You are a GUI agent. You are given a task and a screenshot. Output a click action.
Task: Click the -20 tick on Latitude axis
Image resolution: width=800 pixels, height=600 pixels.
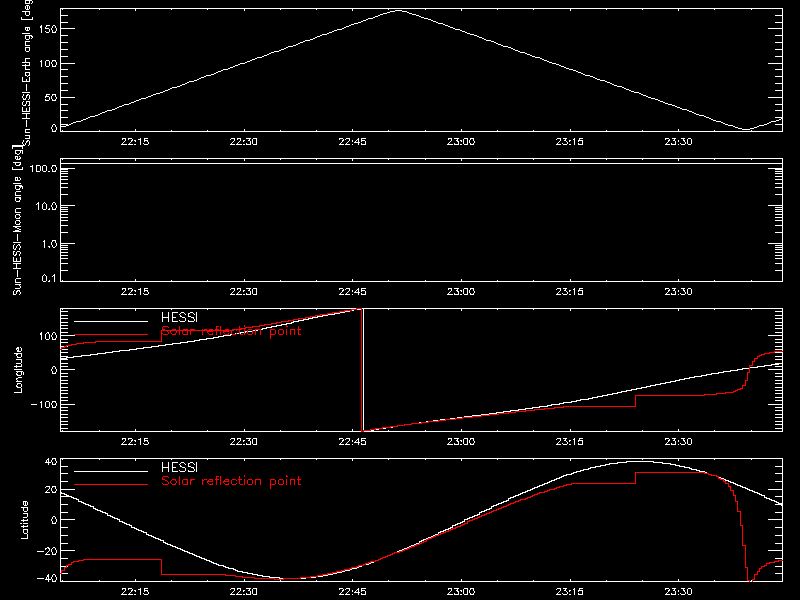point(47,551)
